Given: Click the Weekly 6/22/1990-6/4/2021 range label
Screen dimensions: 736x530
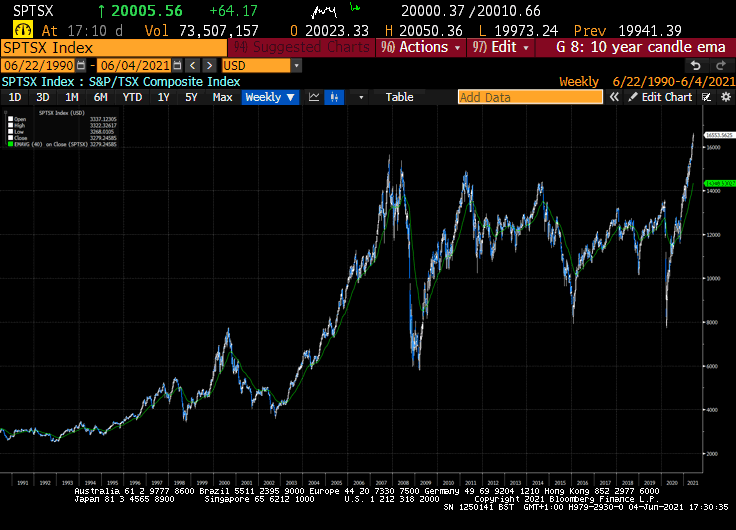Looking at the screenshot, I should click(x=647, y=82).
